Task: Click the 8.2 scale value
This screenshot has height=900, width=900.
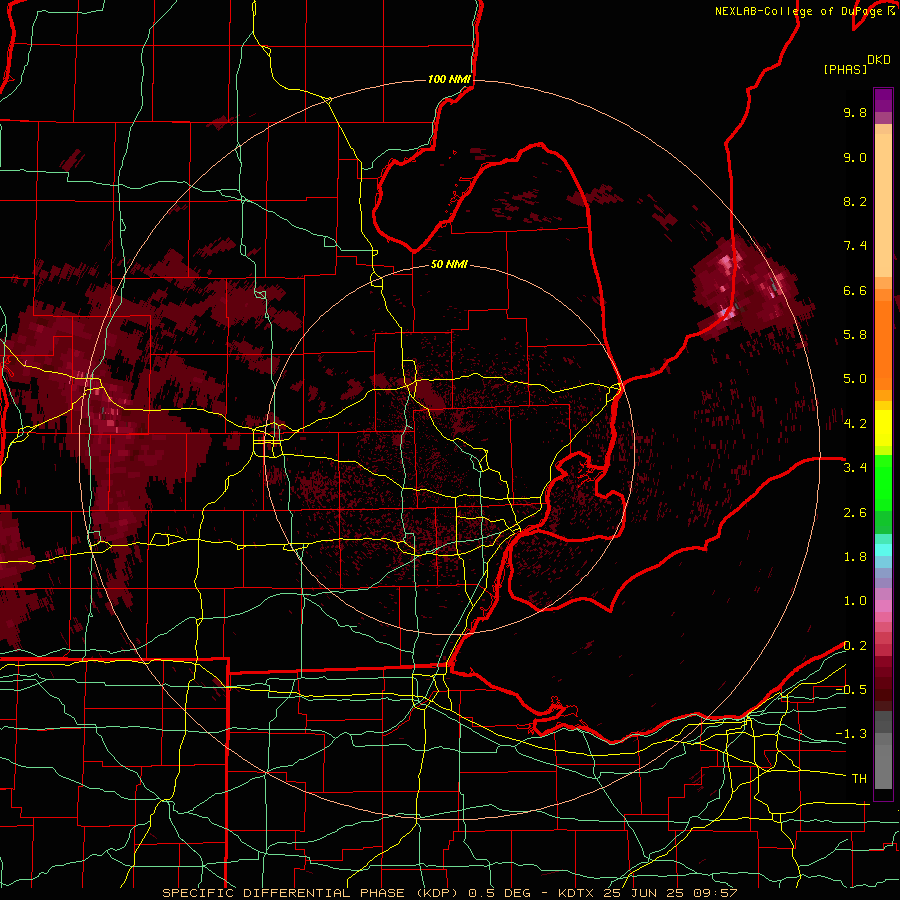Action: [x=855, y=201]
